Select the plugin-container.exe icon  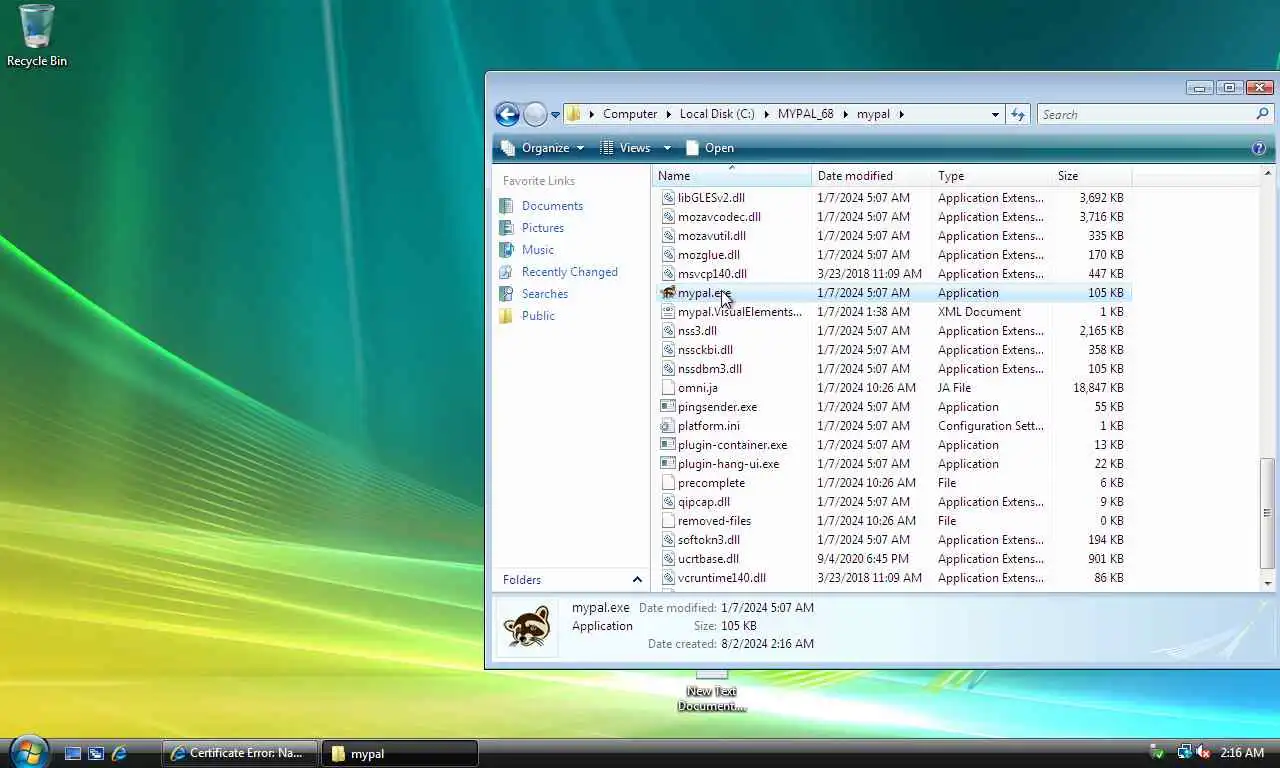[668, 445]
